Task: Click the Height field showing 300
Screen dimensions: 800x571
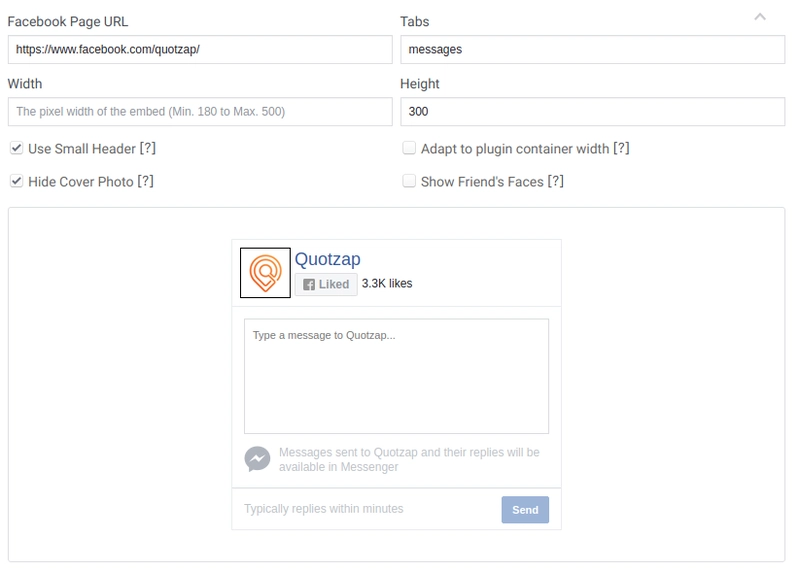Action: 592,112
